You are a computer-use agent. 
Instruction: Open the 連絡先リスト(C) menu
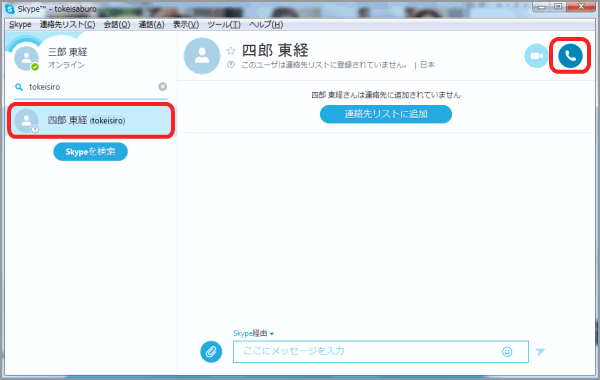pyautogui.click(x=67, y=24)
